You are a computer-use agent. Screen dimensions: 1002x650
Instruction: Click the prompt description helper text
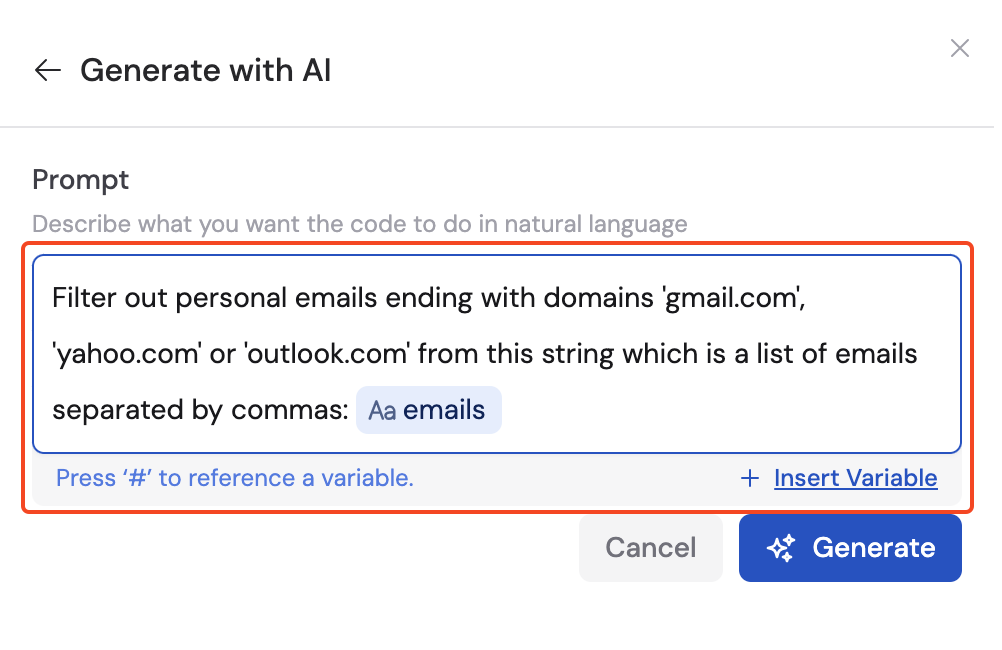pyautogui.click(x=360, y=223)
